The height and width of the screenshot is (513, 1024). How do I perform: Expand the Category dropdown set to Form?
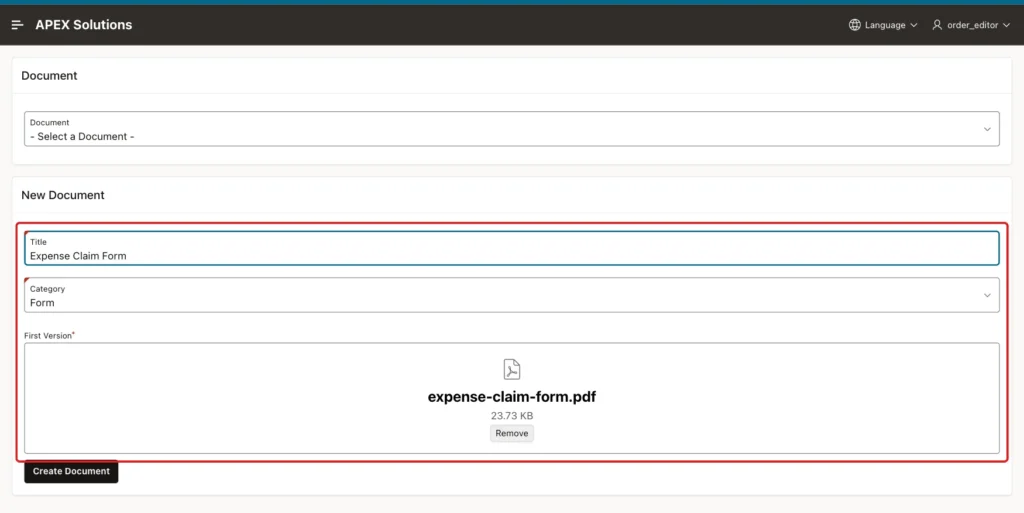[x=512, y=295]
